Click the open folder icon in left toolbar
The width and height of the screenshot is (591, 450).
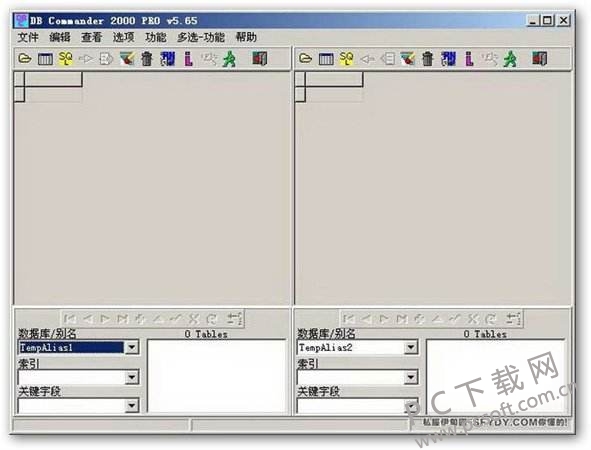pos(25,59)
